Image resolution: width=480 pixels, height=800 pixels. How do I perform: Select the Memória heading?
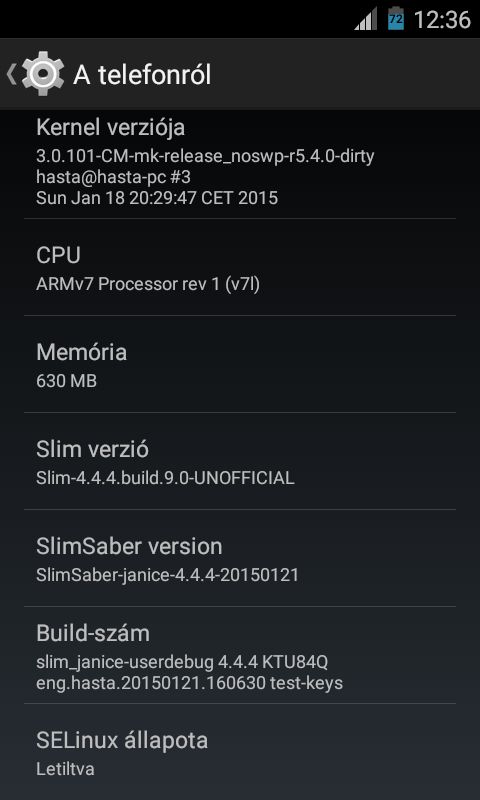click(82, 352)
